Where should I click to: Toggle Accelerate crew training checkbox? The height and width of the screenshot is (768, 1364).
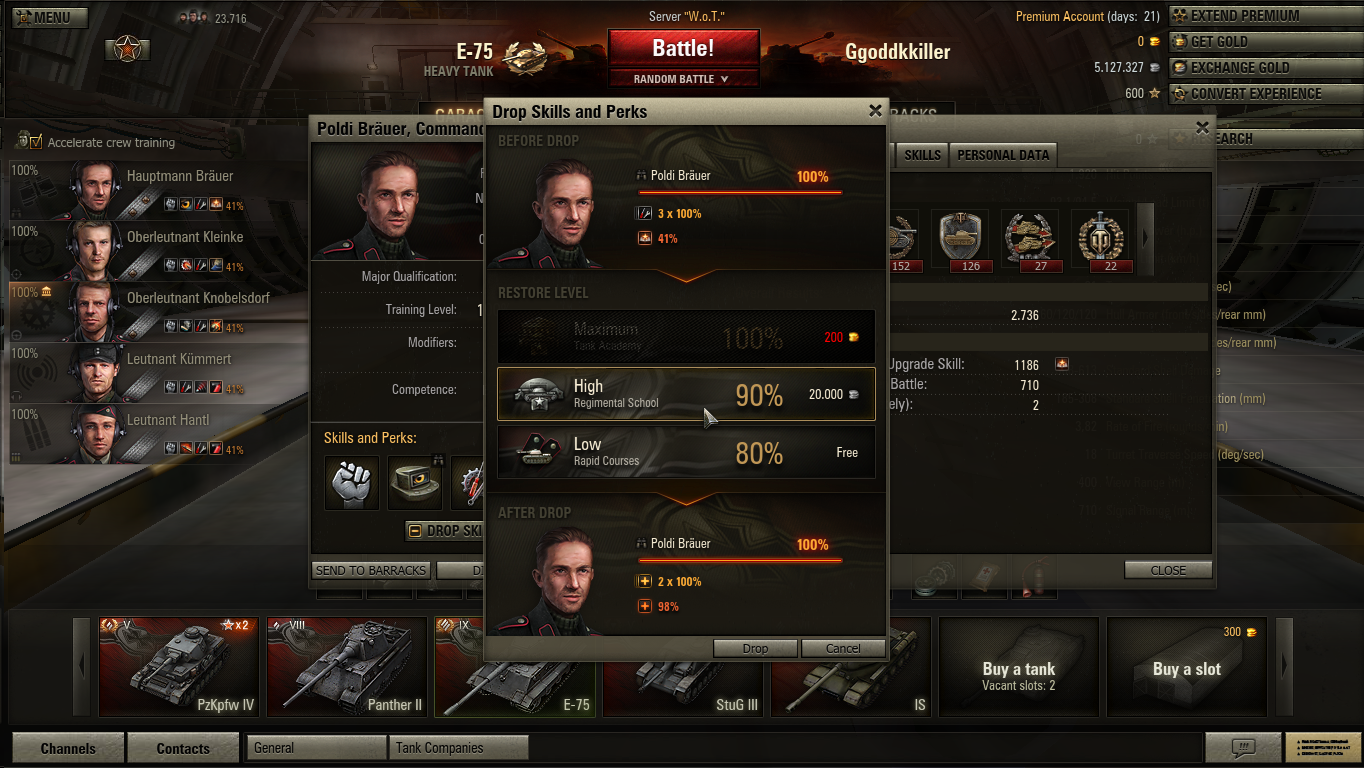click(36, 142)
